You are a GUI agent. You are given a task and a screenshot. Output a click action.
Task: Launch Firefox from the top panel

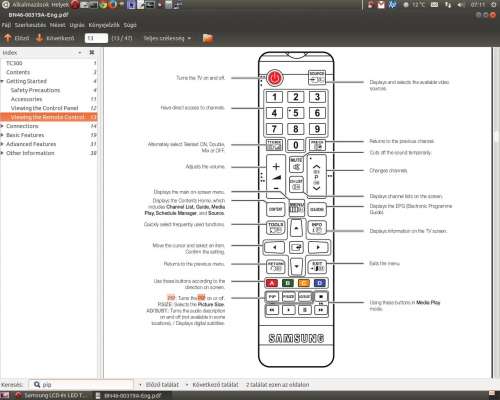[113, 5]
